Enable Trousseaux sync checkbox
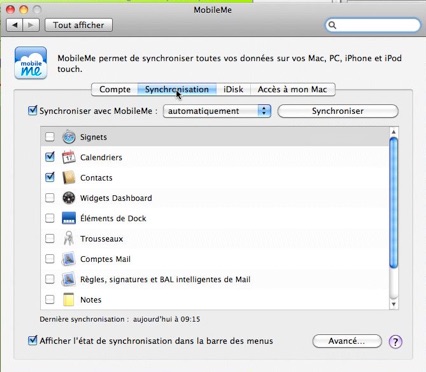 (50, 238)
